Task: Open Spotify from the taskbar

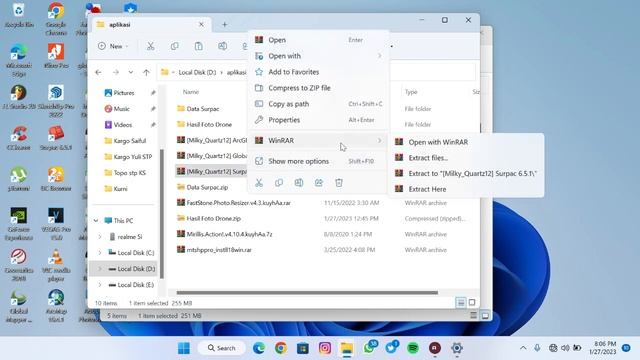Action: 413,348
